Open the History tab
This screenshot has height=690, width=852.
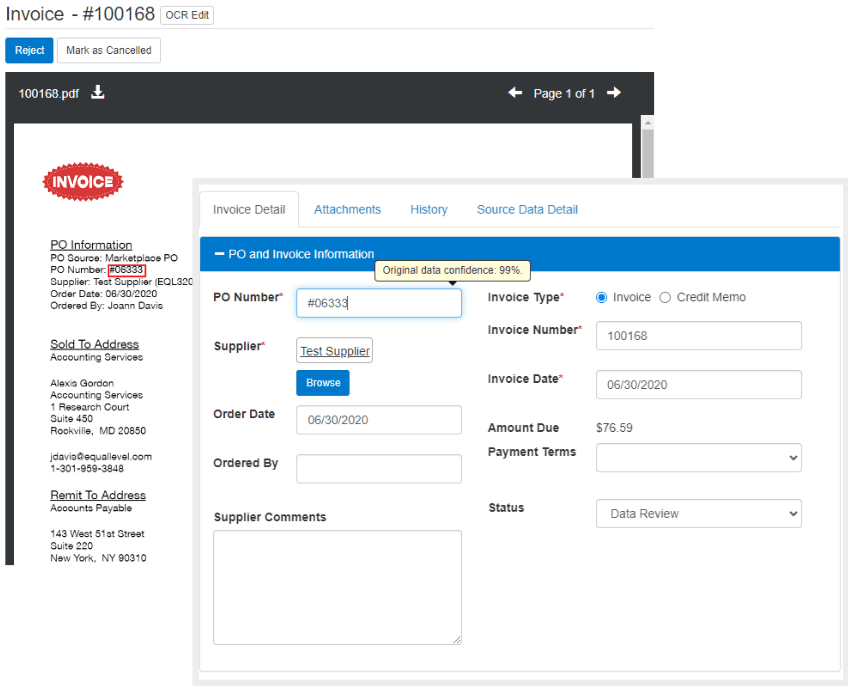click(x=428, y=210)
